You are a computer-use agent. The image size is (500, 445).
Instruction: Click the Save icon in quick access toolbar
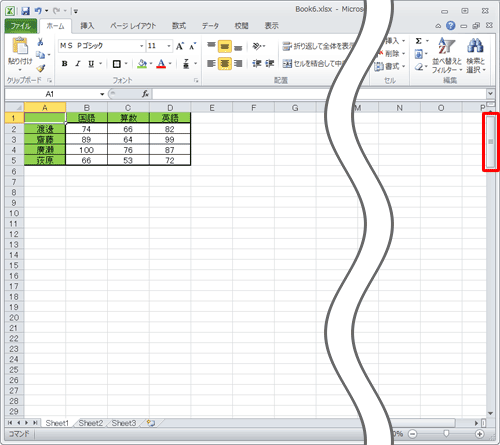25,11
